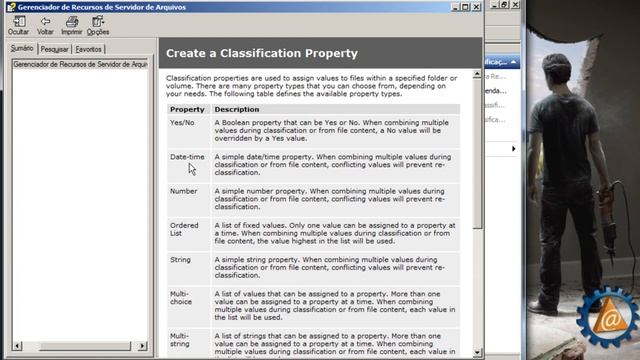Image resolution: width=640 pixels, height=360 pixels.
Task: Click the Property column header
Action: click(189, 109)
